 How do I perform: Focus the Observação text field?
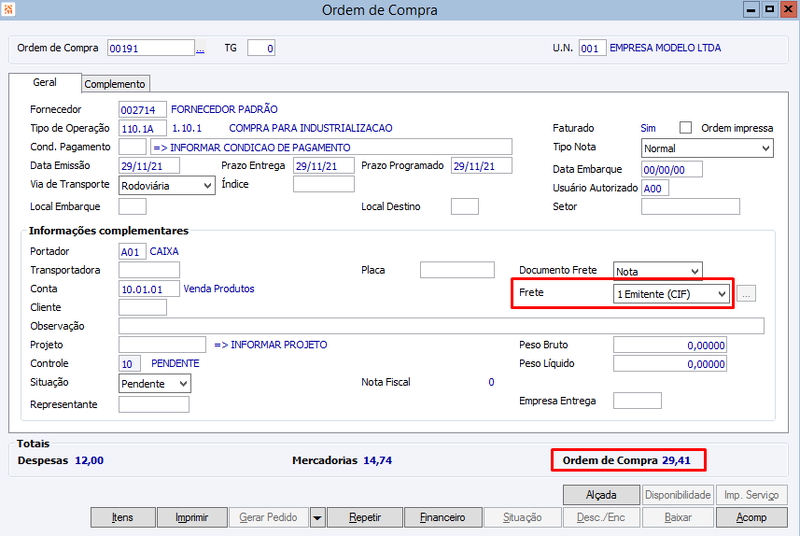coord(441,326)
